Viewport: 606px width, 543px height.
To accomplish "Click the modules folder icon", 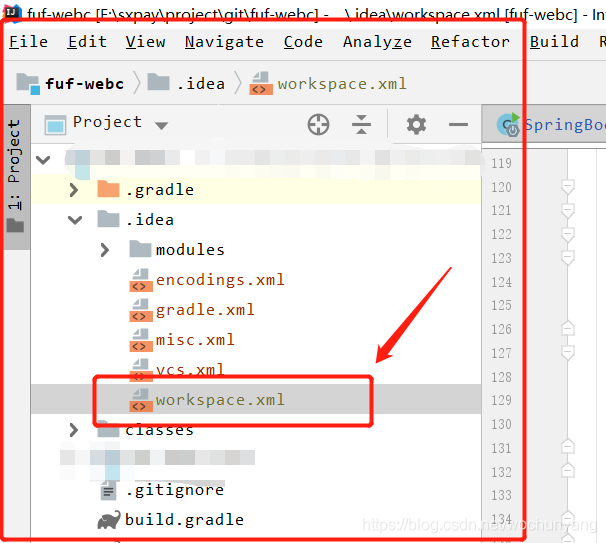I will (140, 249).
